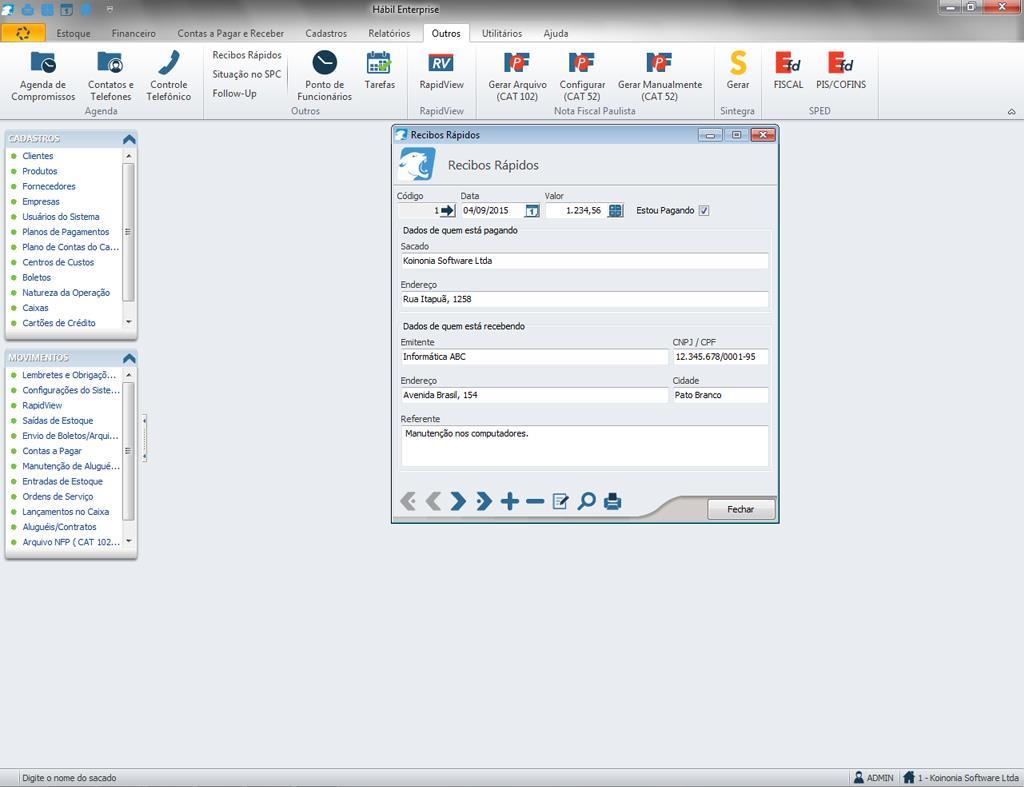The width and height of the screenshot is (1024, 787).
Task: Search receipts with magnifier icon
Action: [586, 502]
